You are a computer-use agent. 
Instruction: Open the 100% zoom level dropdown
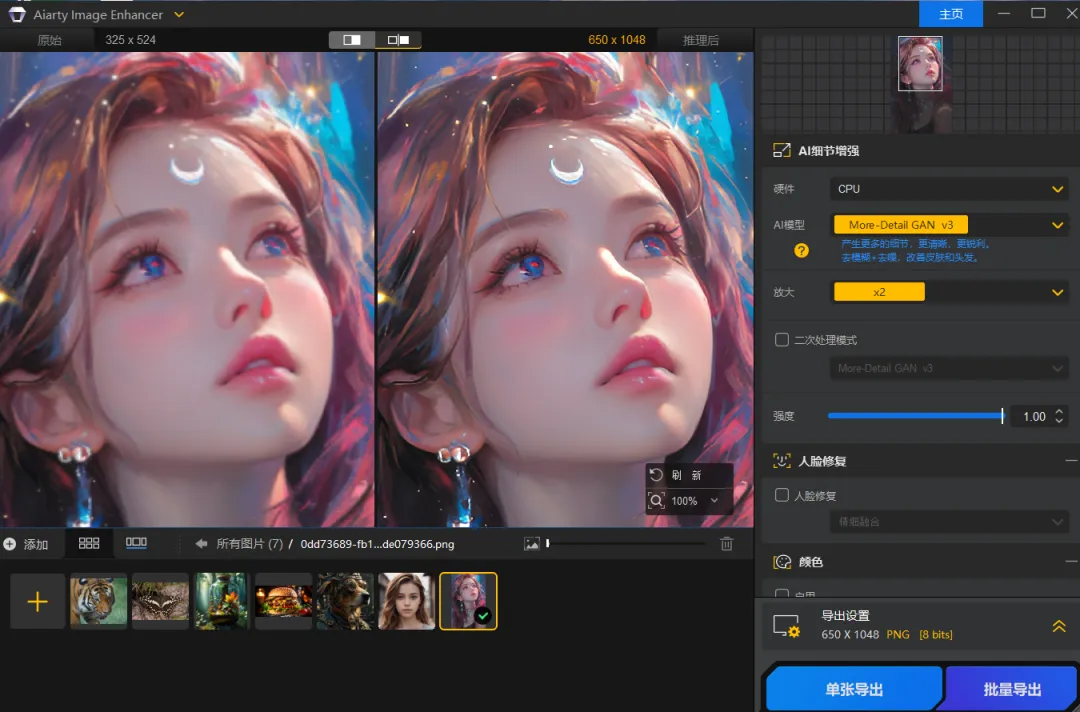coord(695,501)
